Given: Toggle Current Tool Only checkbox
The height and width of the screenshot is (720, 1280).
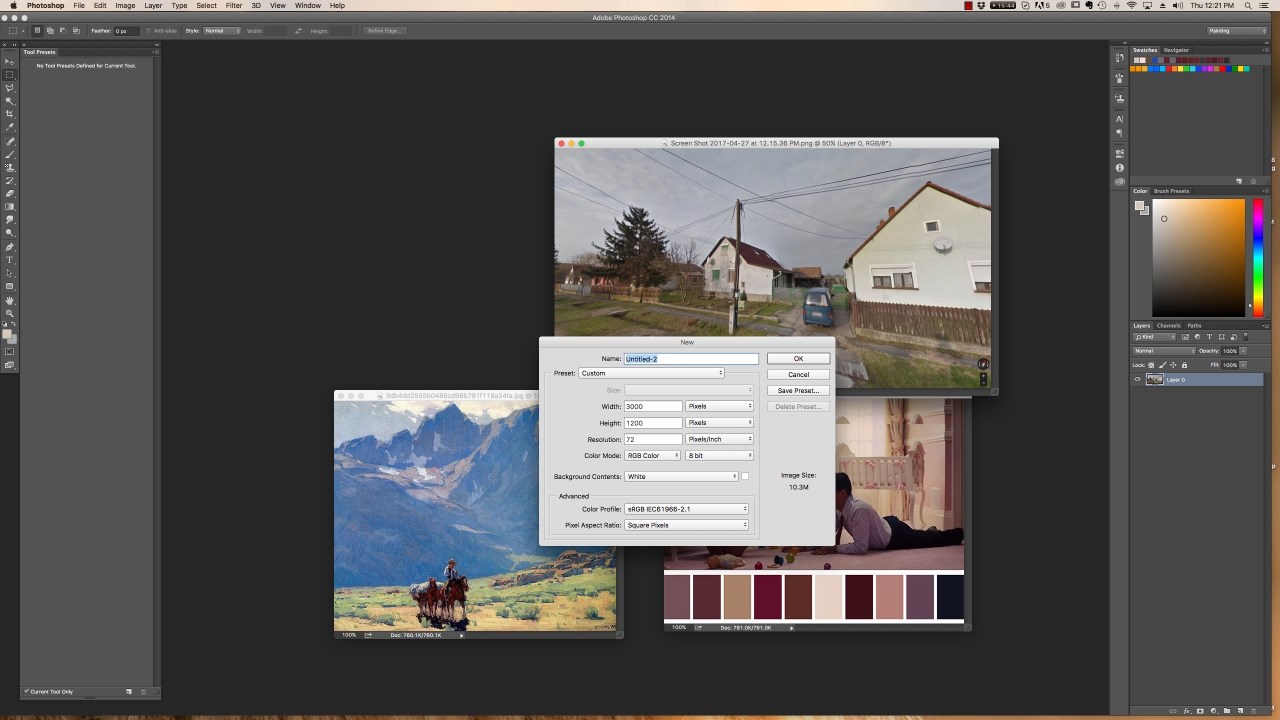Looking at the screenshot, I should coord(27,692).
